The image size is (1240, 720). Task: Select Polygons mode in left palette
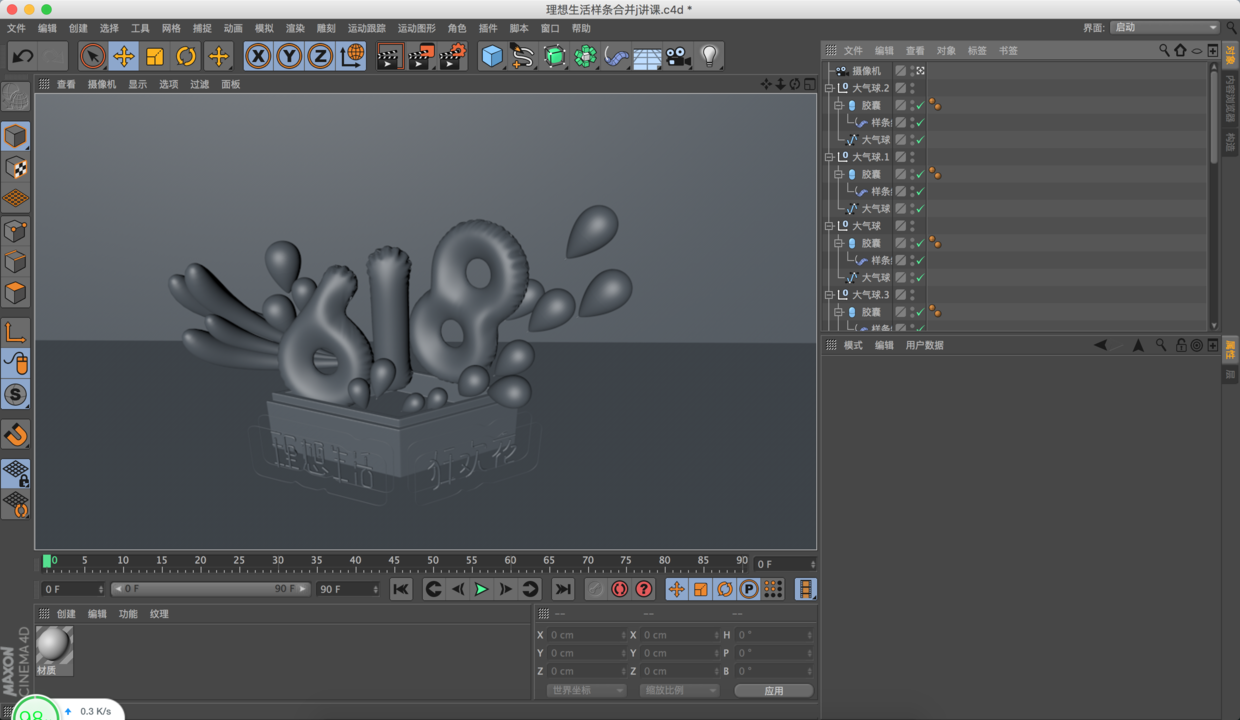pyautogui.click(x=15, y=293)
